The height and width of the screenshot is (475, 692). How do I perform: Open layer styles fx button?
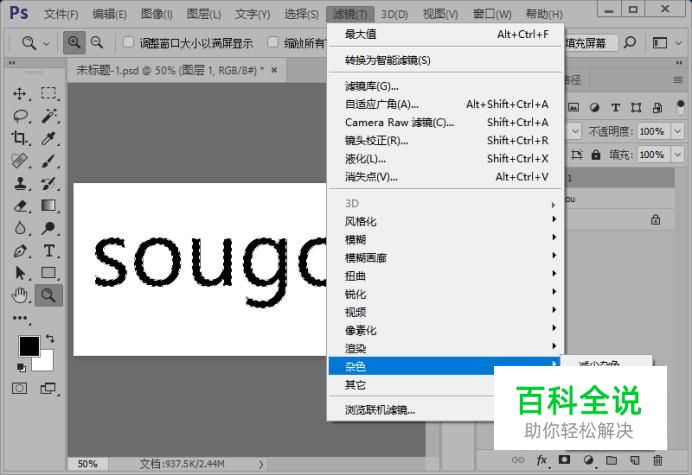pos(542,460)
